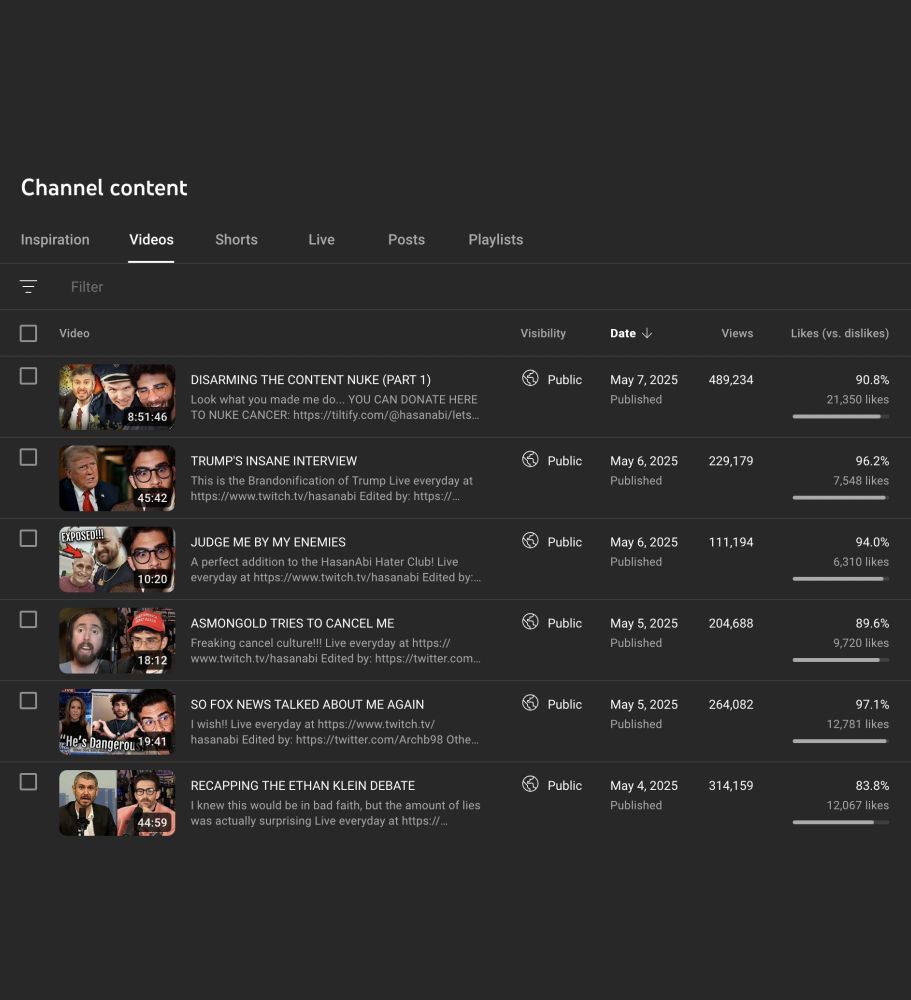Open thumbnail with 8:51:46 duration
The width and height of the screenshot is (911, 1000).
coord(117,397)
